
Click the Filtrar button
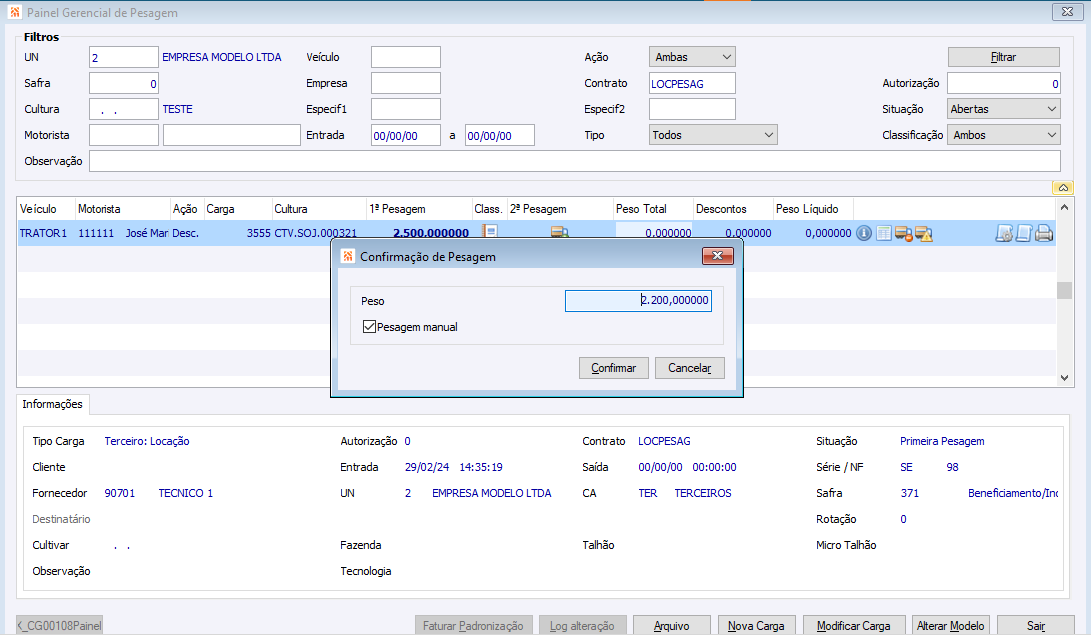pos(1003,57)
